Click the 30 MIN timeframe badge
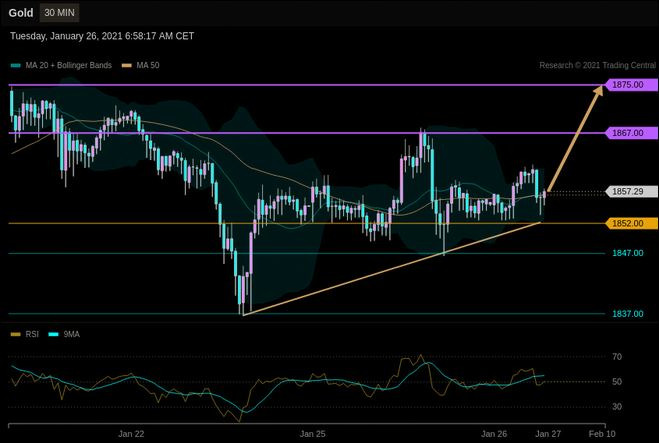Screen dimensions: 659x443 [x=59, y=13]
